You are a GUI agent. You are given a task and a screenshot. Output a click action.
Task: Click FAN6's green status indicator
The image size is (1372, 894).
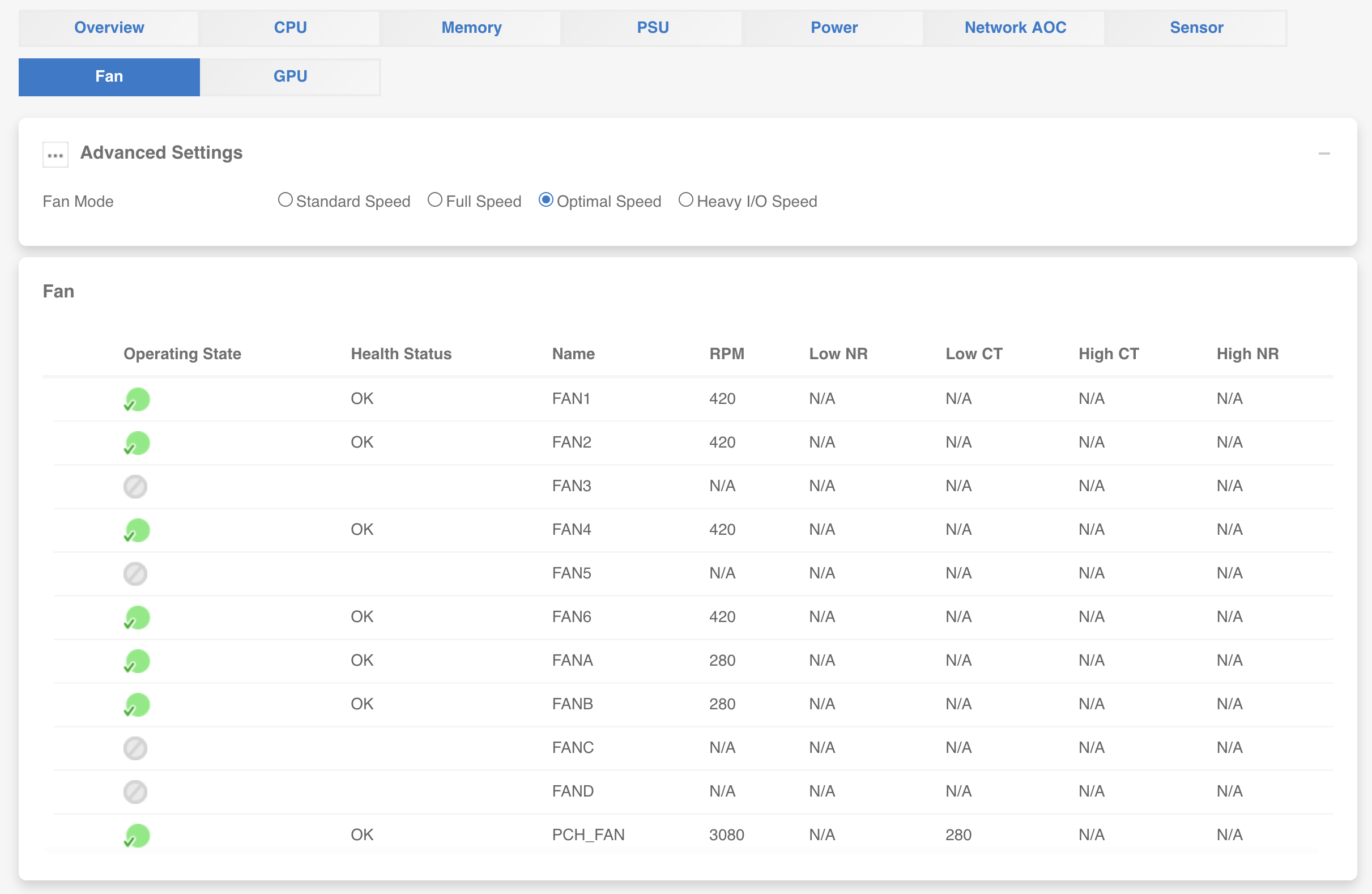[136, 618]
